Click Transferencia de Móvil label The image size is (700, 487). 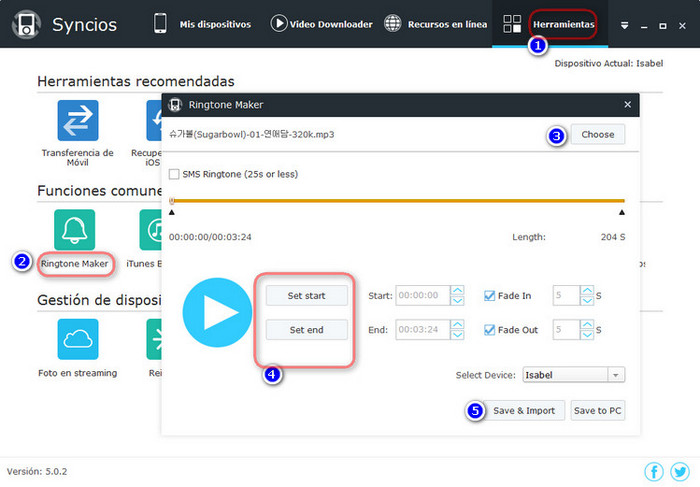(78, 157)
